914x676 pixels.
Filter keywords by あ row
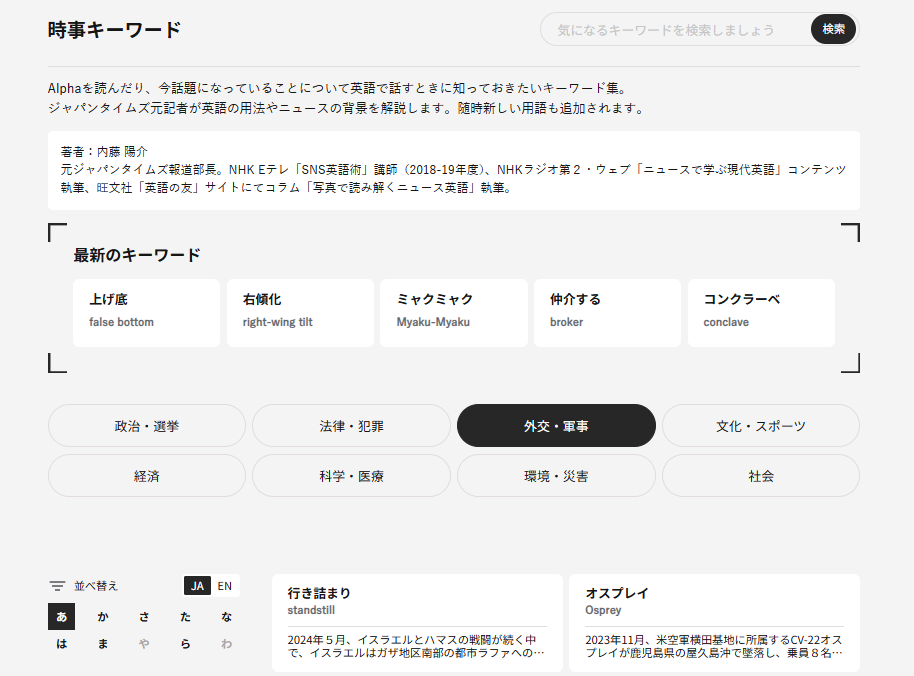[x=62, y=617]
